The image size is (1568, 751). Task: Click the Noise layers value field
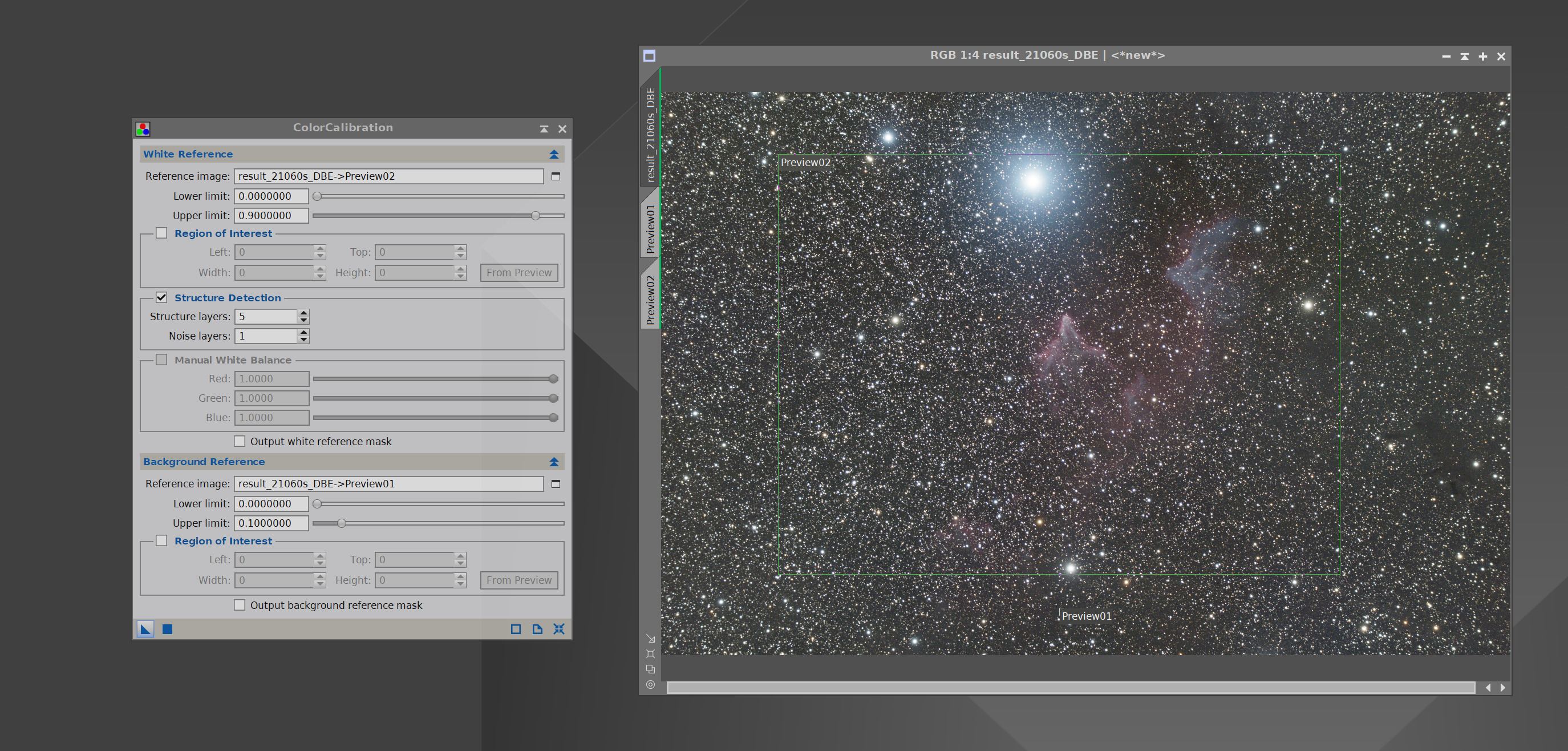pyautogui.click(x=266, y=336)
